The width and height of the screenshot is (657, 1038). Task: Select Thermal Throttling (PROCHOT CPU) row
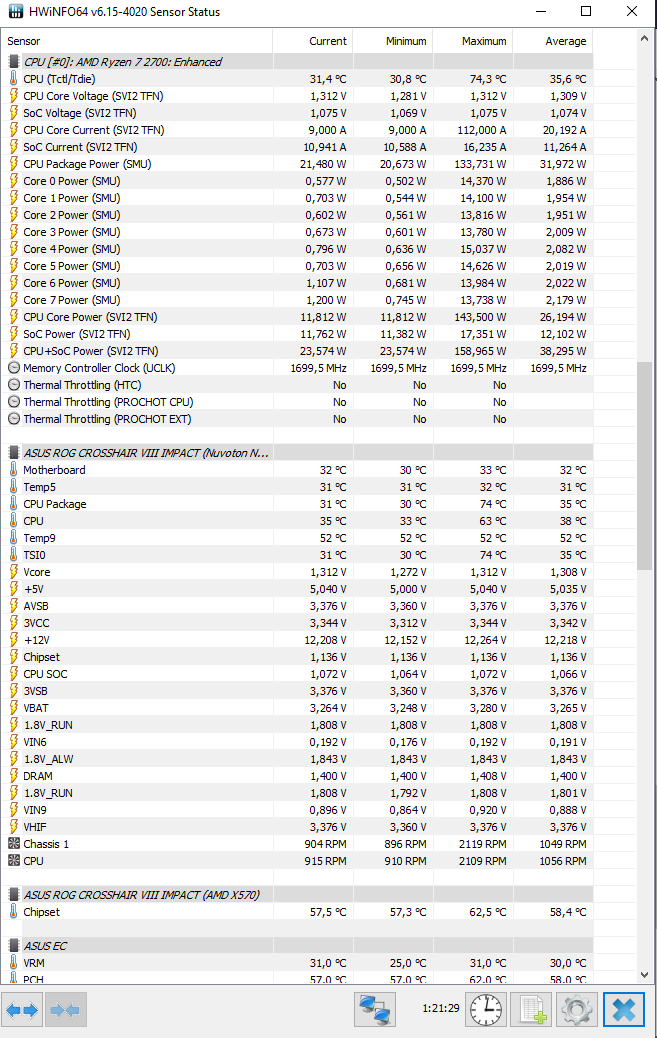(297, 402)
